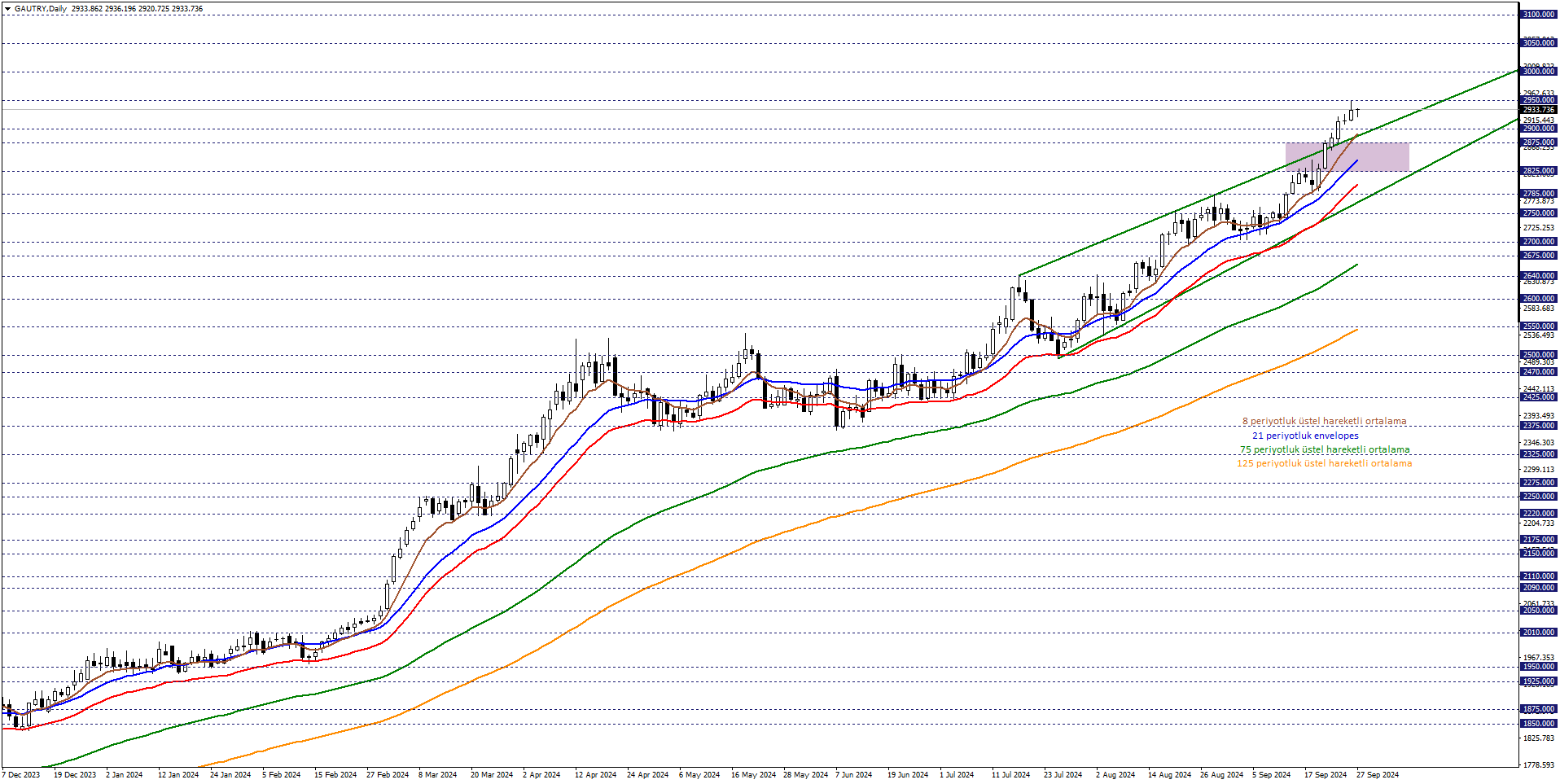Select the purple shaded rectangle on chart
This screenshot has width=1560, height=784.
pos(1347,157)
